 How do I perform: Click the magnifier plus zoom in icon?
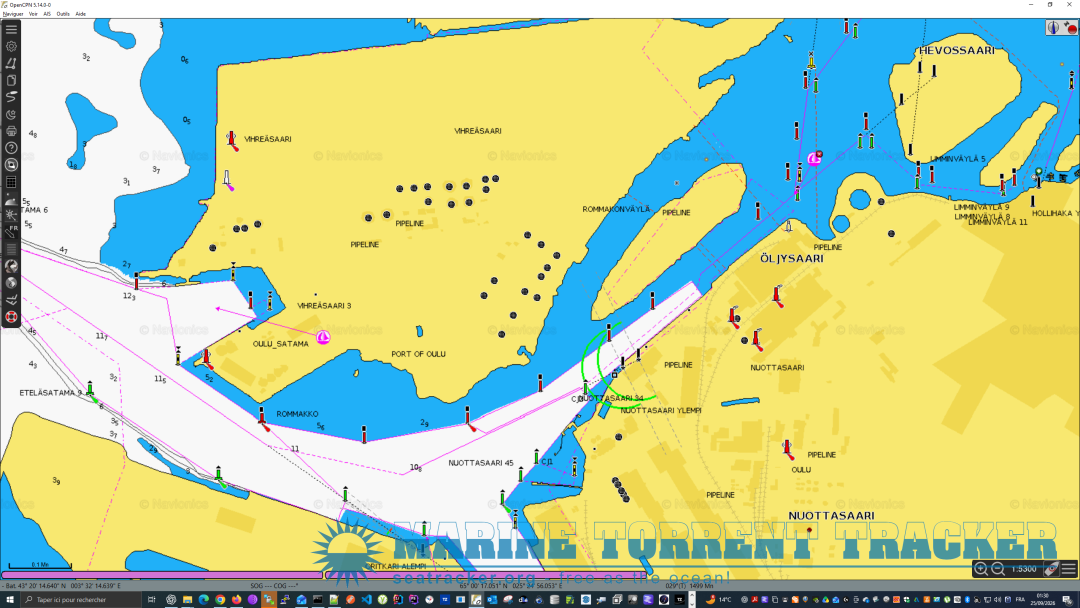[x=981, y=569]
